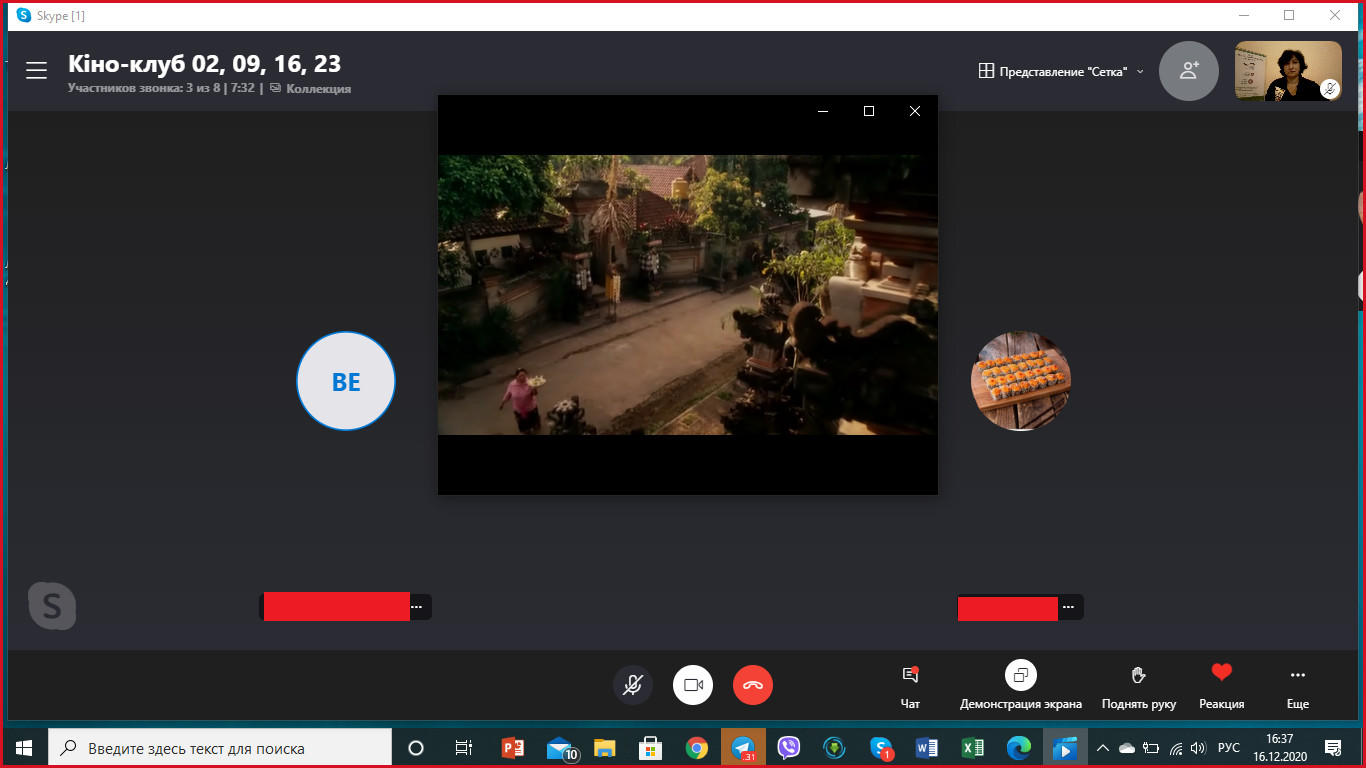Click the BE participant avatar
Screen dimensions: 1366x768
point(346,381)
